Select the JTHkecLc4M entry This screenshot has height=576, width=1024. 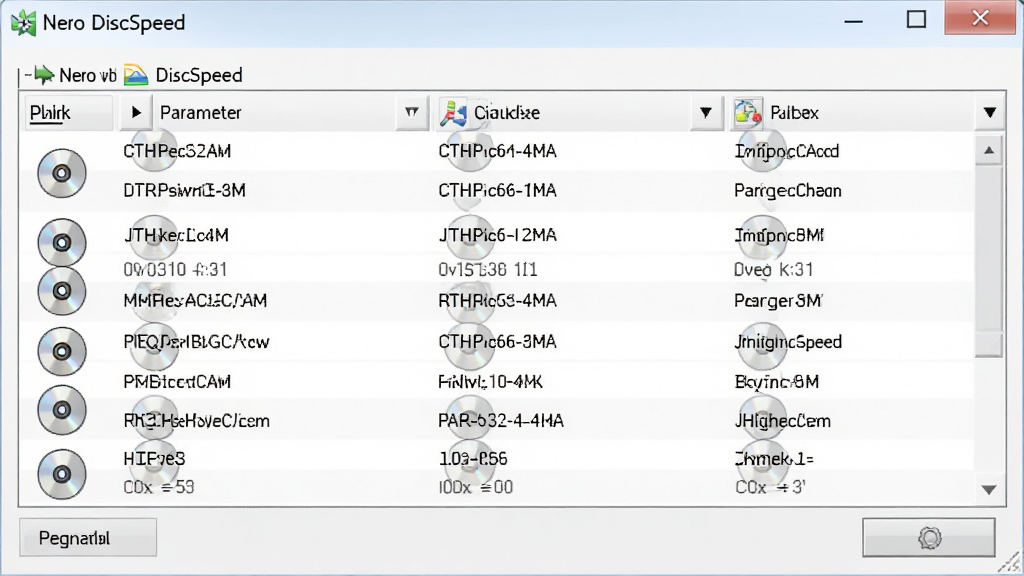click(x=176, y=235)
